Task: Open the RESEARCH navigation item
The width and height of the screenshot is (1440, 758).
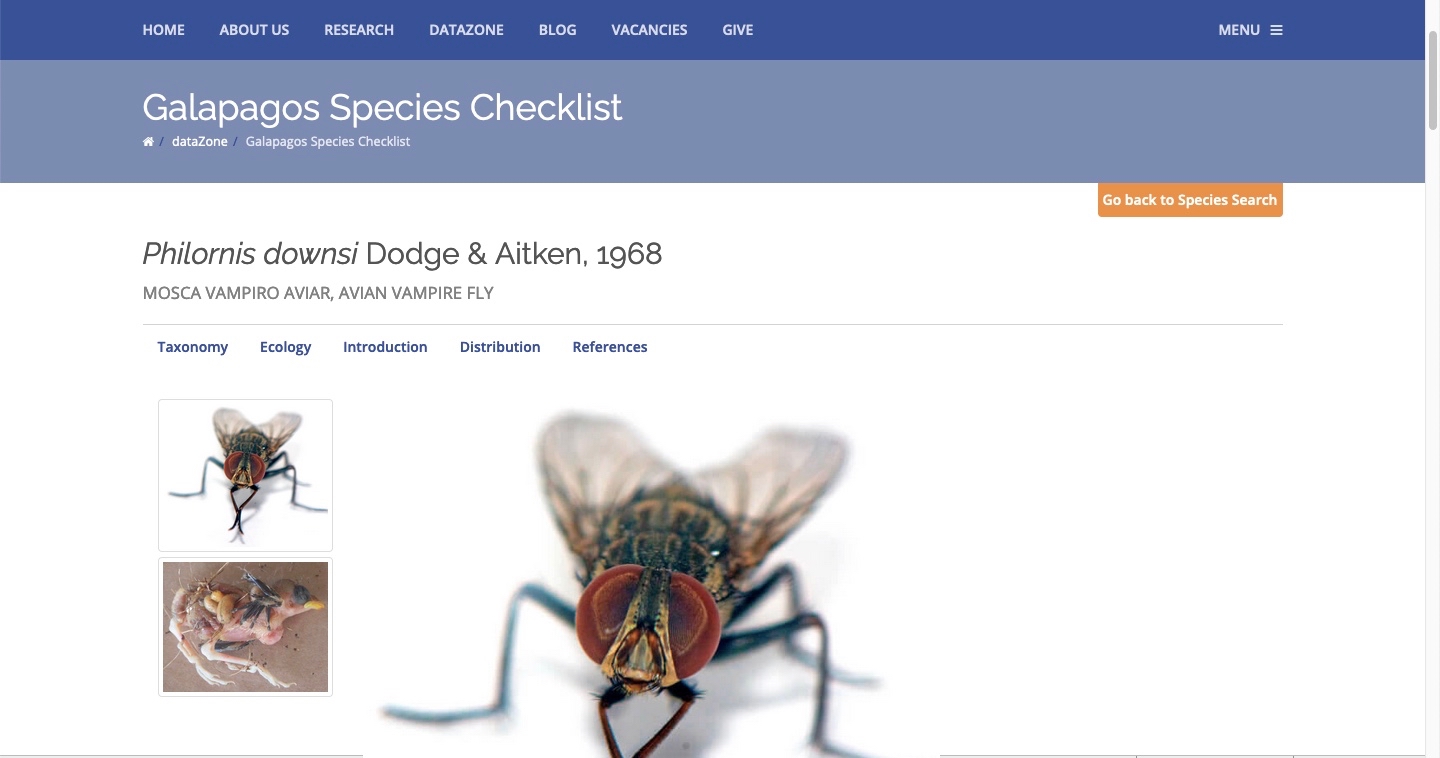Action: tap(359, 30)
